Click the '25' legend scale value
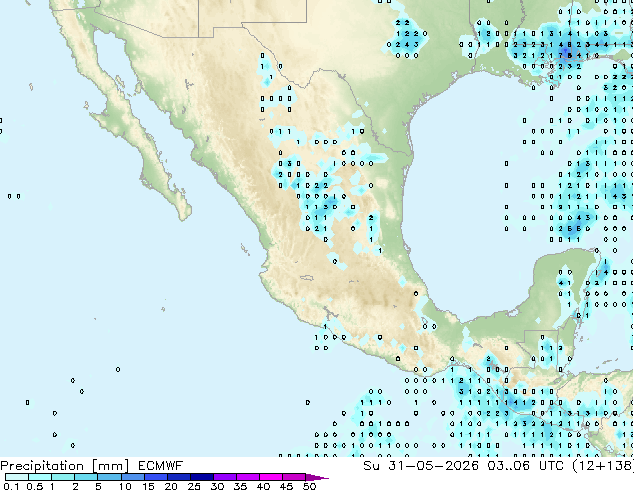Image resolution: width=634 pixels, height=490 pixels. 194,486
